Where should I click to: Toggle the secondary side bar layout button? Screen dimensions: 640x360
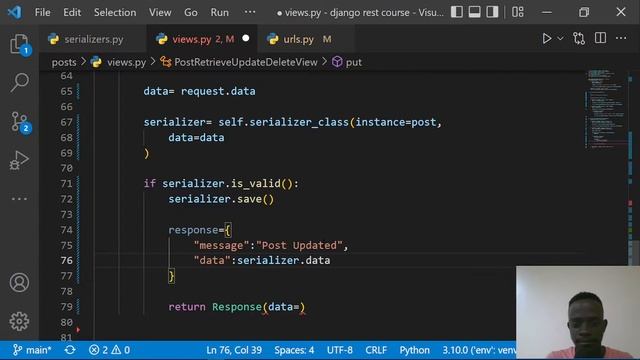pos(492,12)
